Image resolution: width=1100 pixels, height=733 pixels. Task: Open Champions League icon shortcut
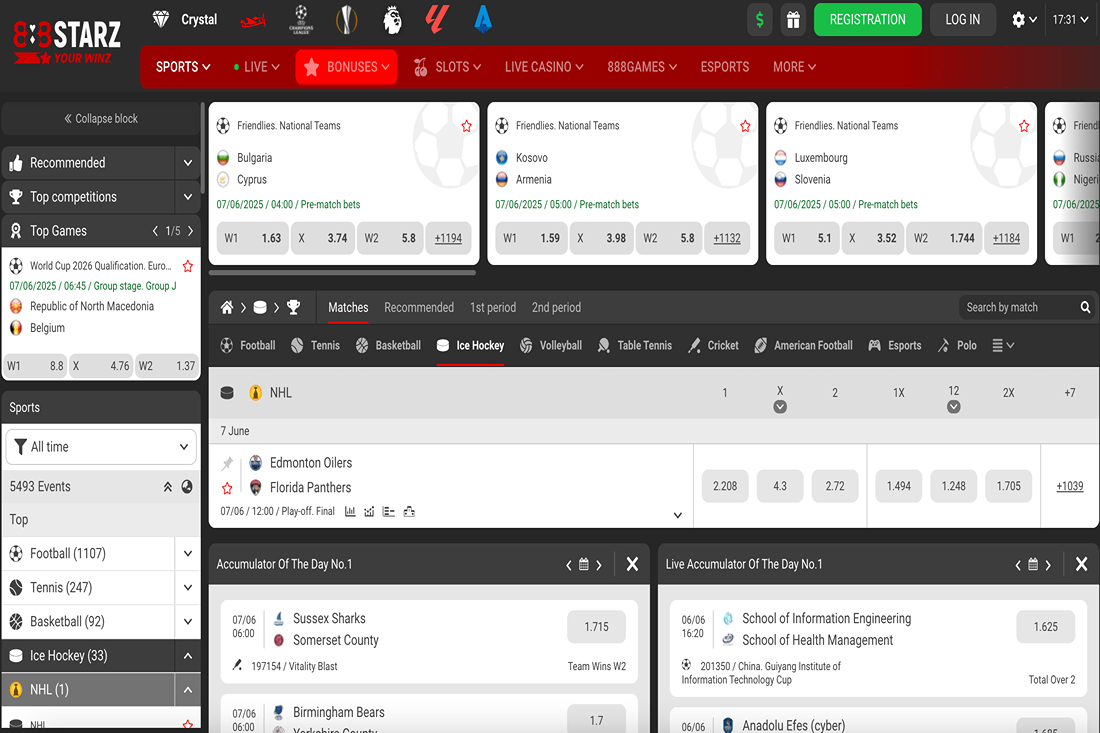click(x=301, y=20)
